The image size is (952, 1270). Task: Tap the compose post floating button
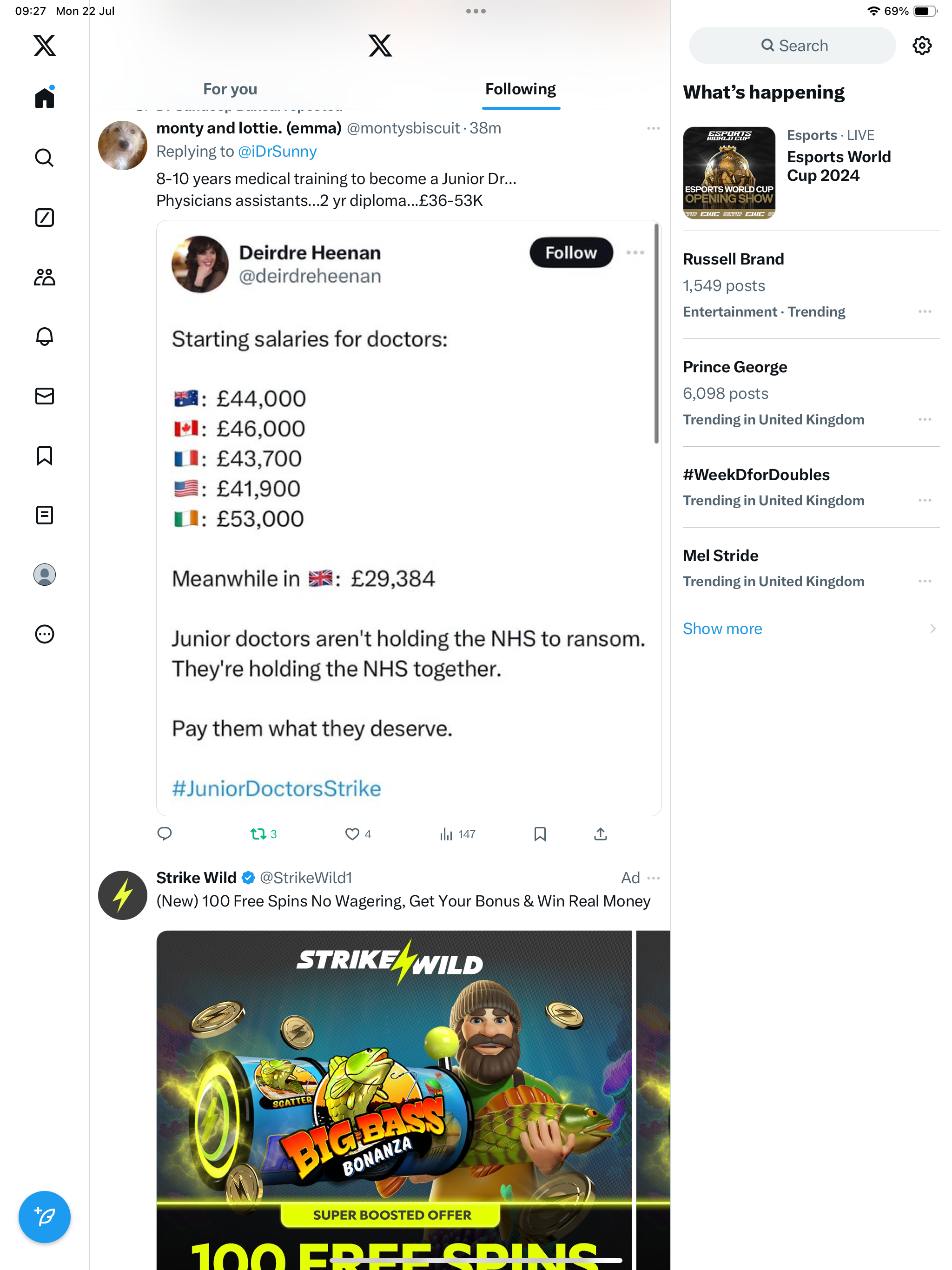tap(44, 1217)
